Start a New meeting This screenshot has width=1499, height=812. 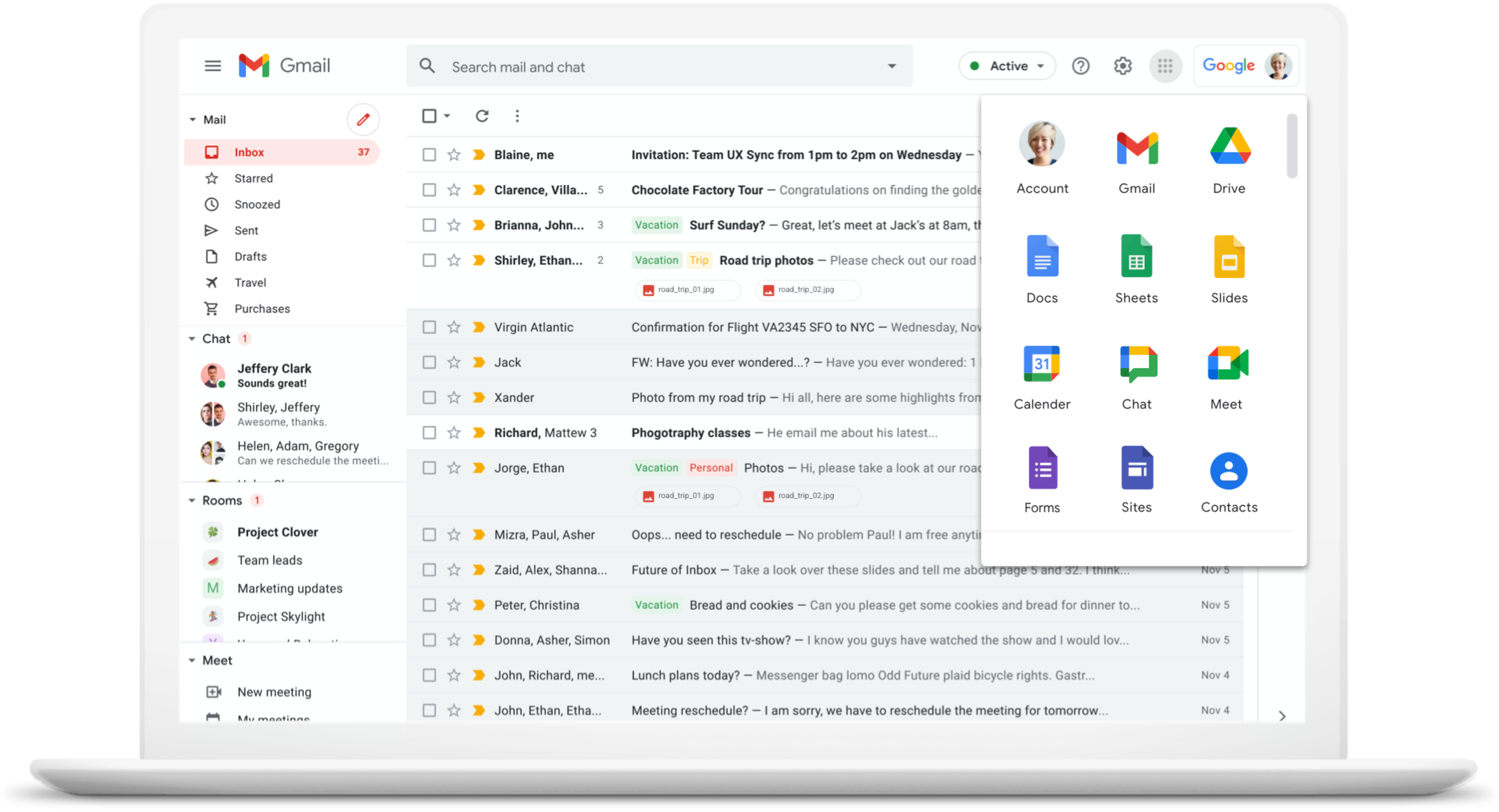pyautogui.click(x=273, y=692)
